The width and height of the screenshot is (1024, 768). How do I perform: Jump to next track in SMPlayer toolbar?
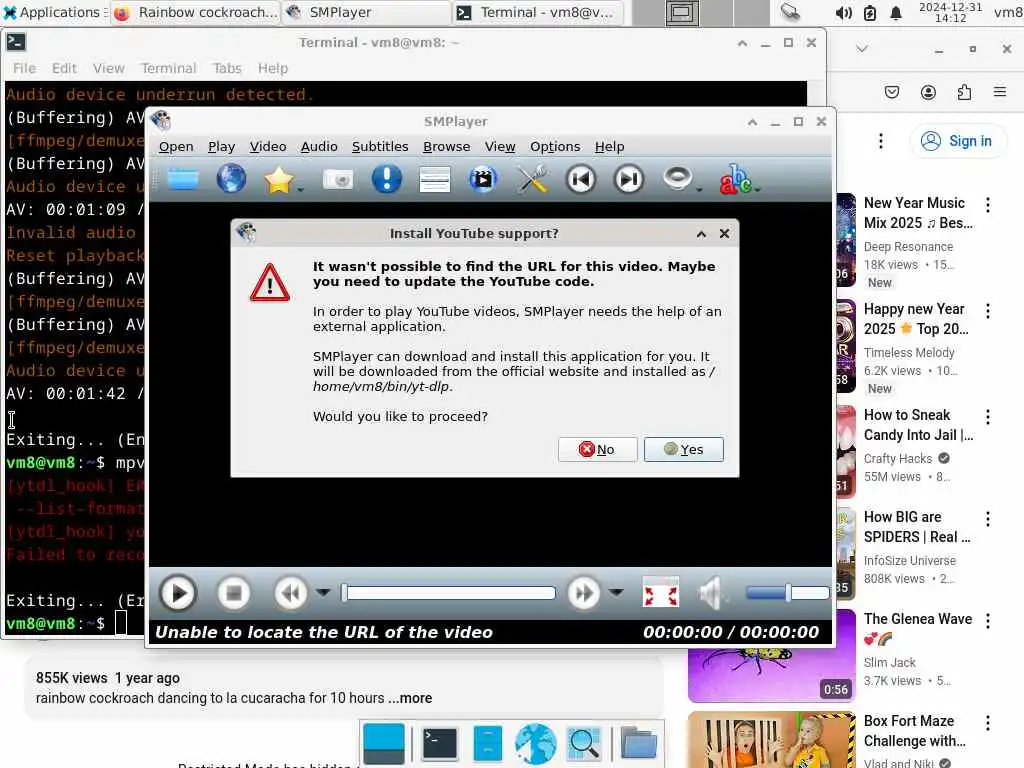pos(629,179)
